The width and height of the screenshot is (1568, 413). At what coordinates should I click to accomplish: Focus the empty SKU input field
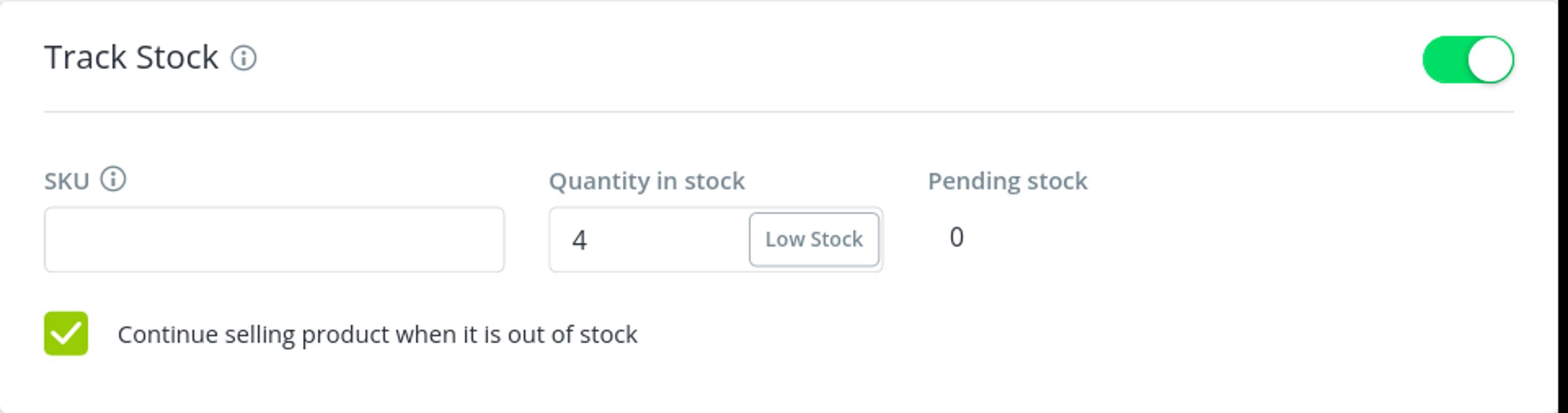(x=274, y=240)
